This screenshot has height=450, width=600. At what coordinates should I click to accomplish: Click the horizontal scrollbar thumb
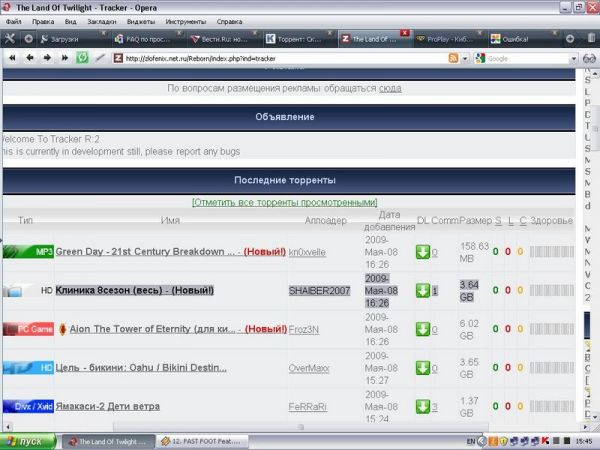[300, 426]
